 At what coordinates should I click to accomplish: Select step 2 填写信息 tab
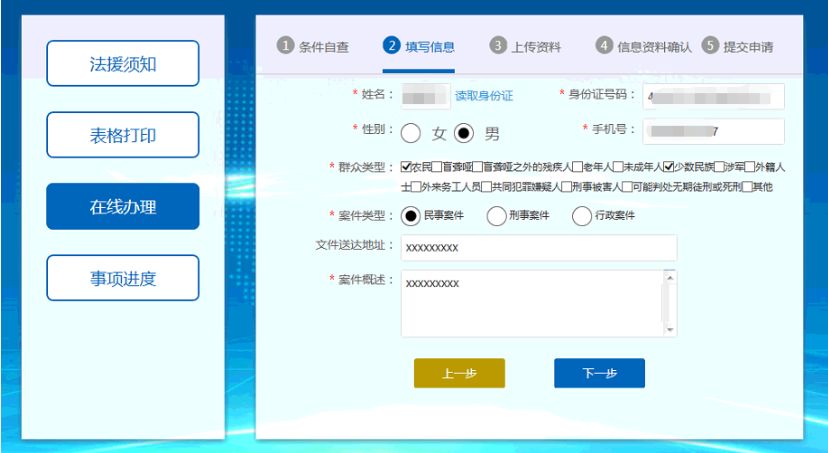tap(419, 46)
